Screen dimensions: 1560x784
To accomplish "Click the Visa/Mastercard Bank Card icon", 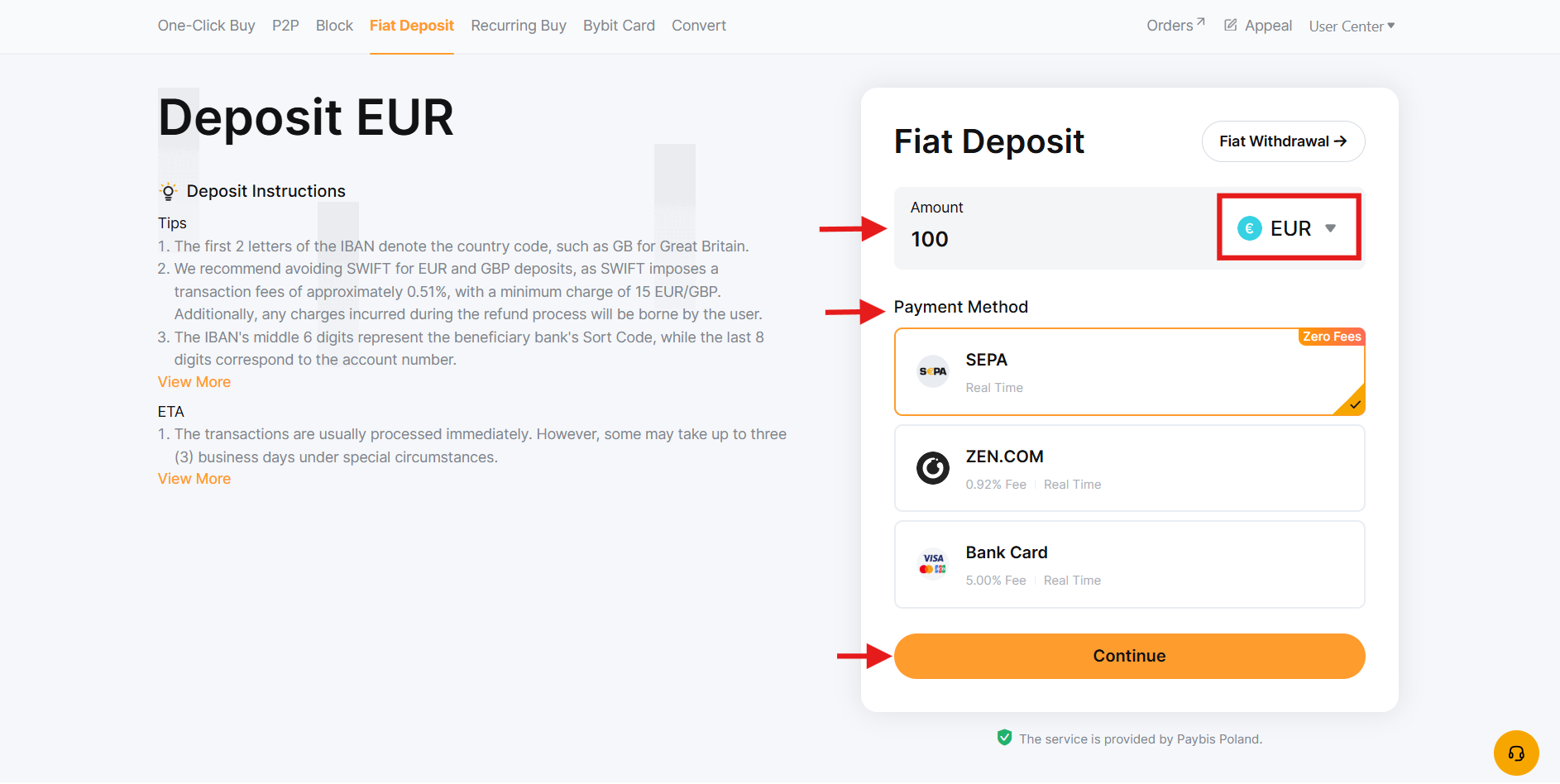I will [933, 564].
